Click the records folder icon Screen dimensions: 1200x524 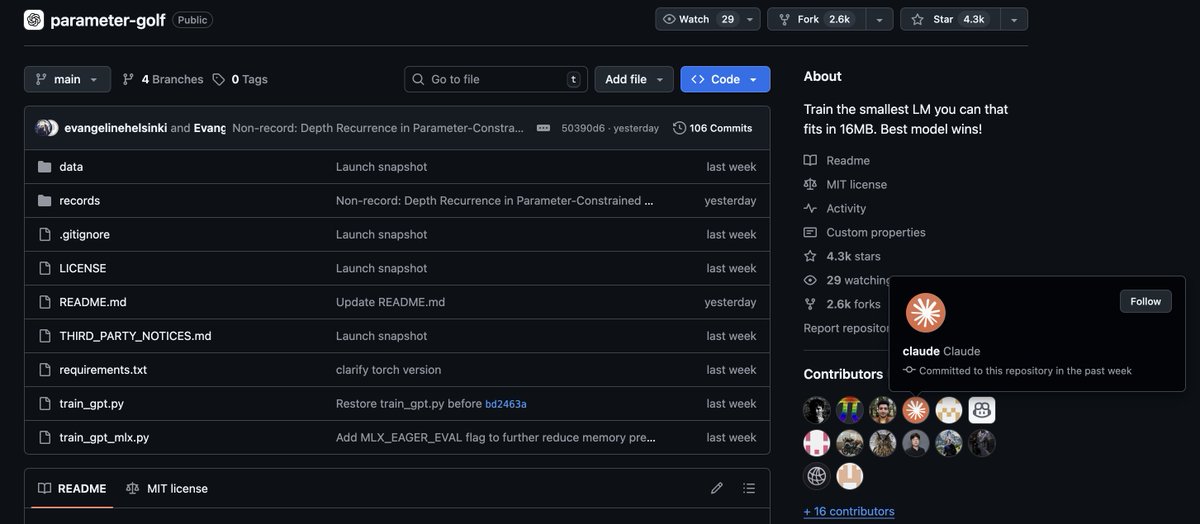coord(44,201)
